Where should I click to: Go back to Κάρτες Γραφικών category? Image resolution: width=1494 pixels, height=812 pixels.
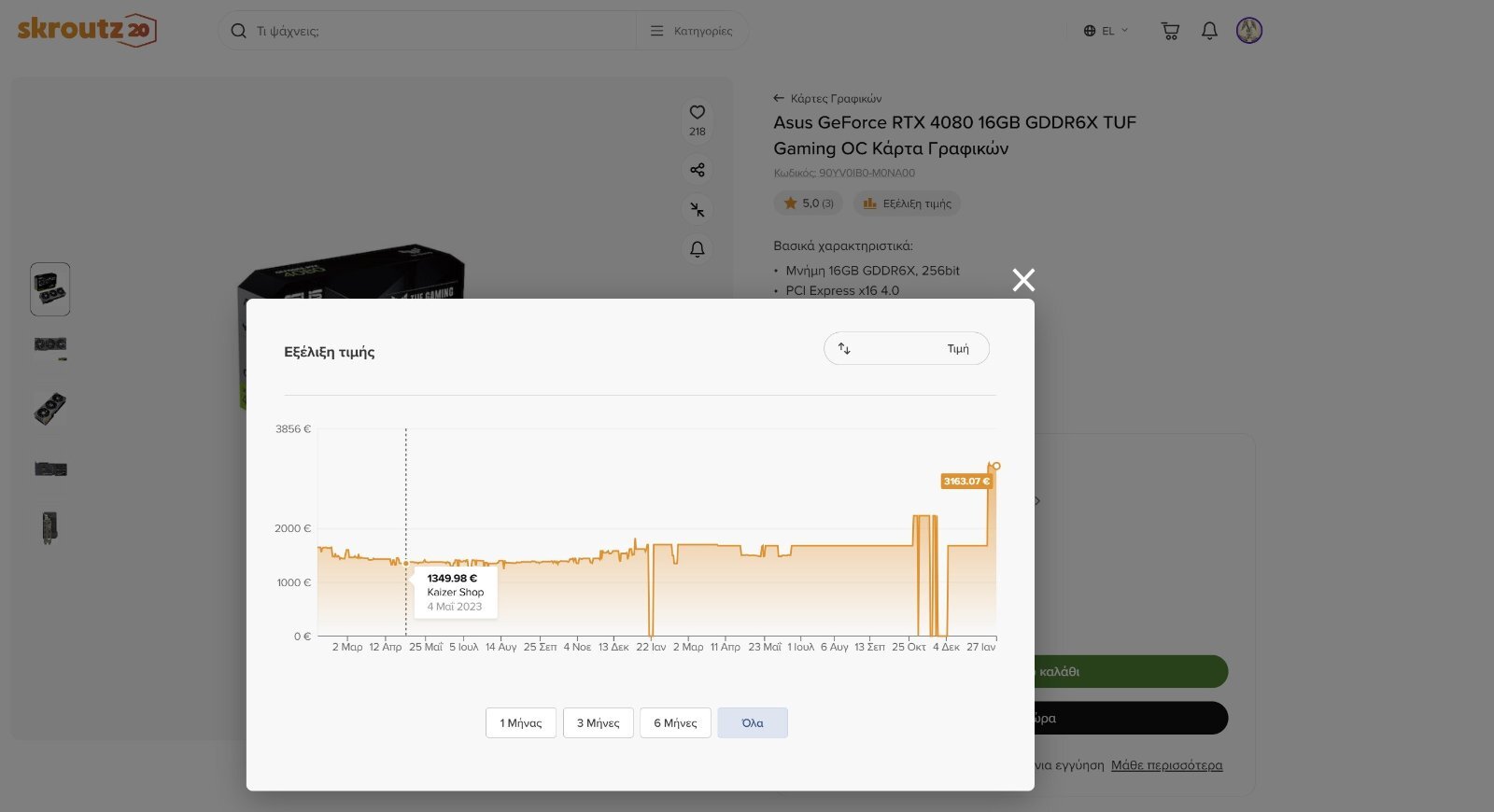pos(827,98)
